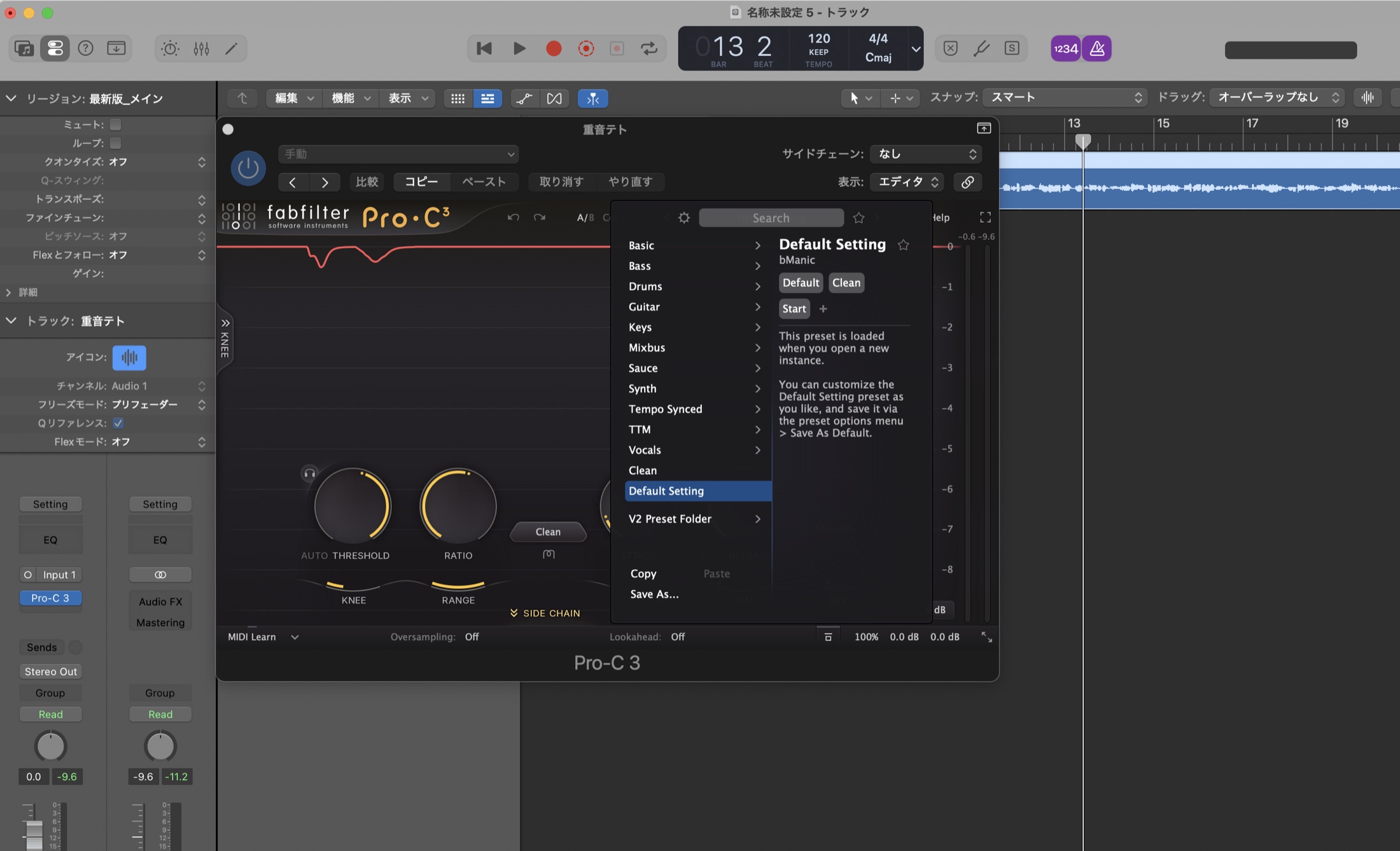This screenshot has width=1400, height=851.
Task: Check the ミュート checkbox
Action: click(115, 125)
